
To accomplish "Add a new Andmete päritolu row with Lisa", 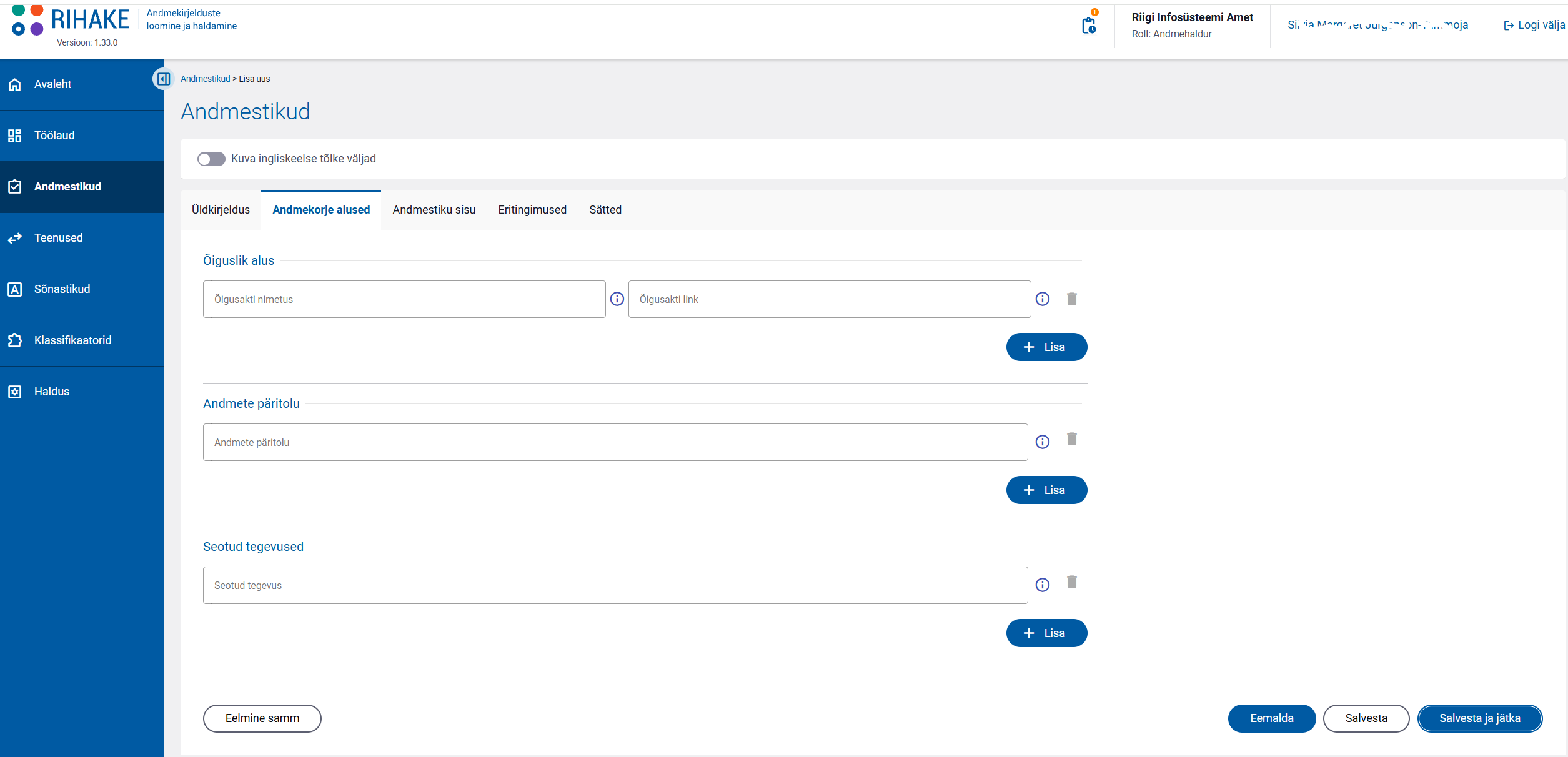I will 1046,490.
